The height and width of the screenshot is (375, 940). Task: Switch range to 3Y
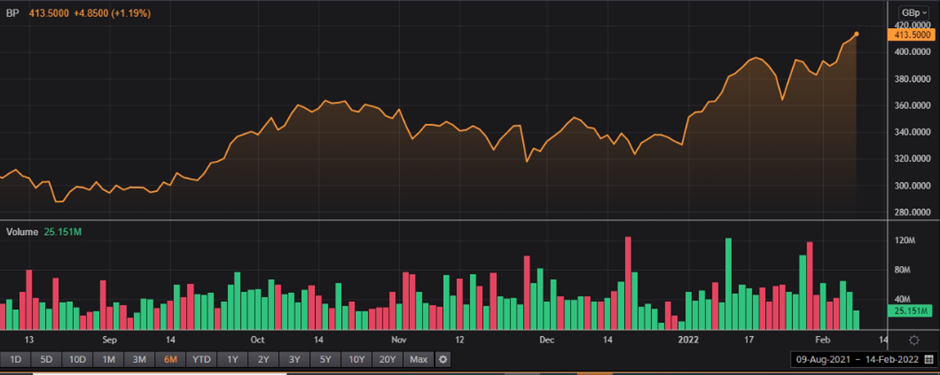coord(294,359)
